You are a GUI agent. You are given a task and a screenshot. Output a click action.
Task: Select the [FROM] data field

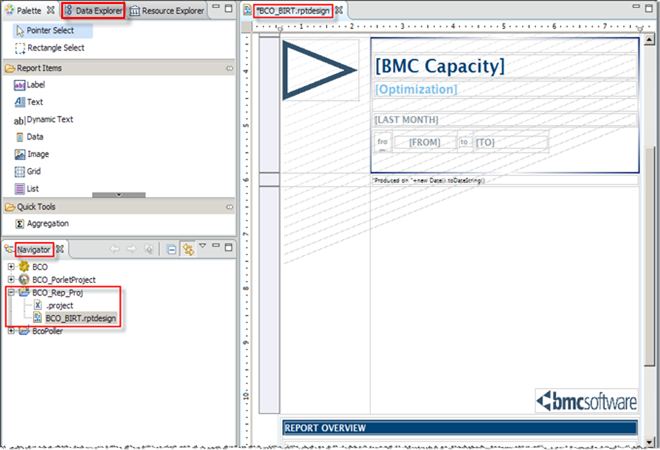click(x=425, y=143)
